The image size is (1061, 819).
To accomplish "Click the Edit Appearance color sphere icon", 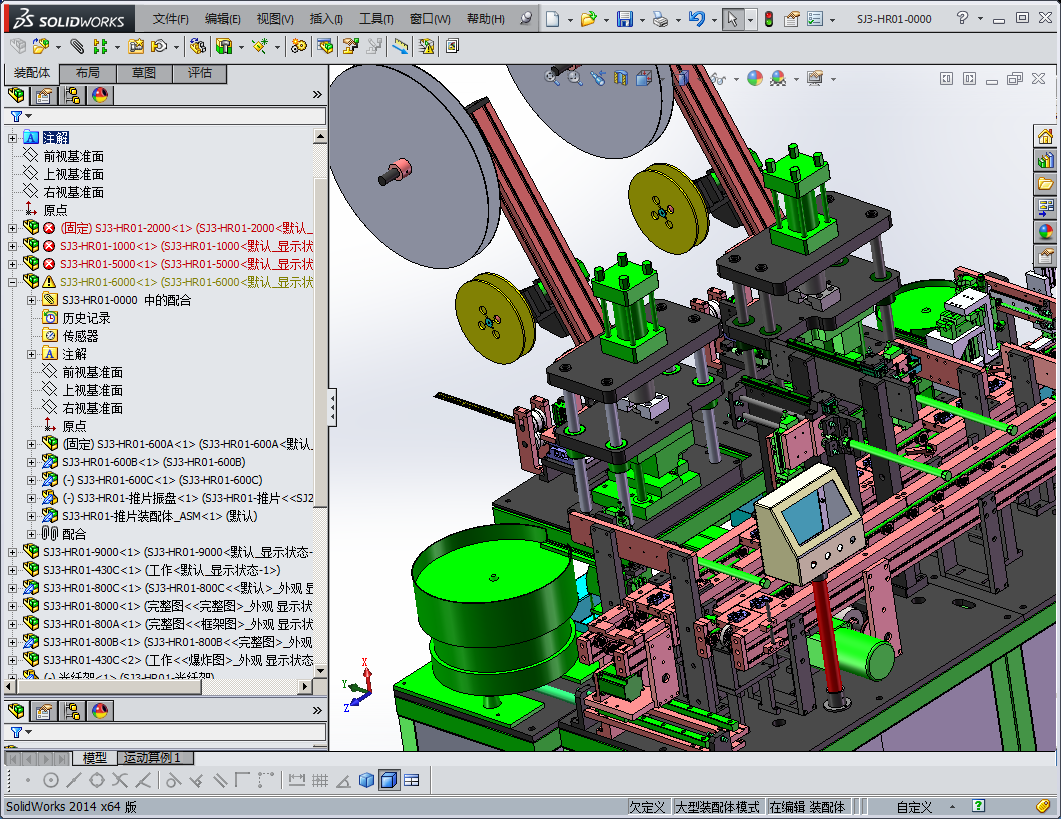I will click(755, 77).
